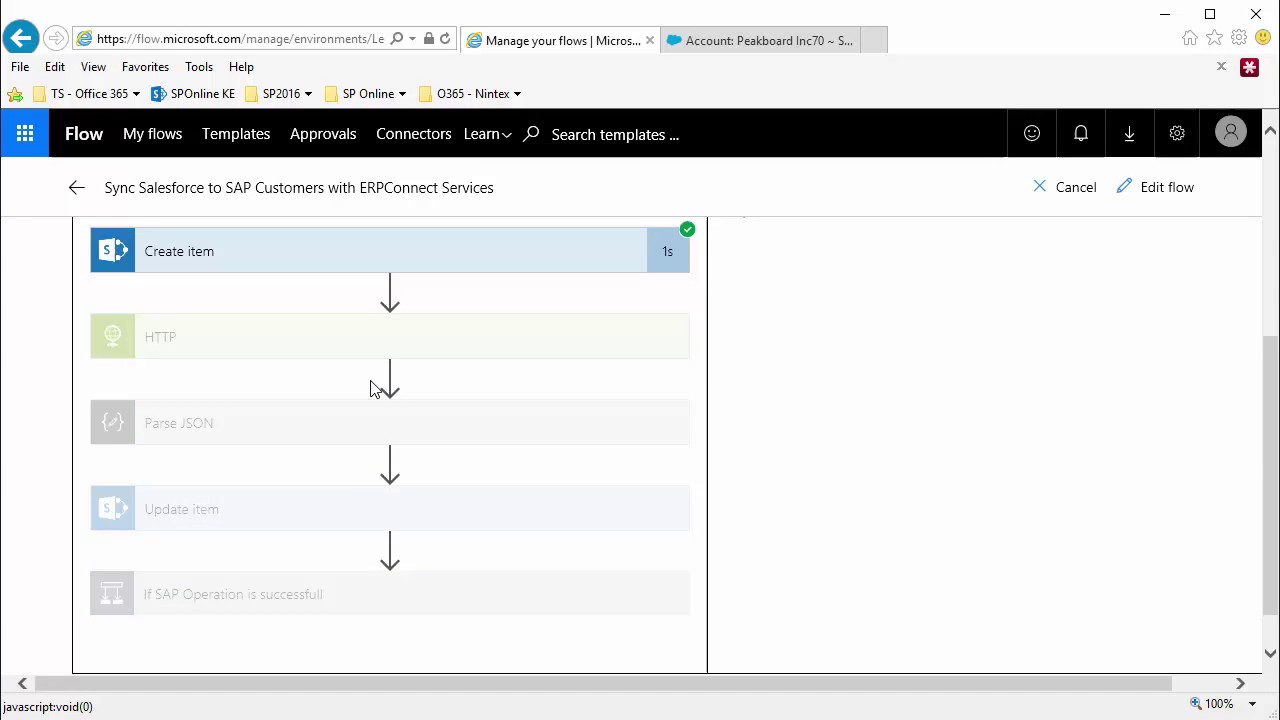Expand the O365 - Nintex favorites folder
1280x720 pixels.
(x=470, y=94)
